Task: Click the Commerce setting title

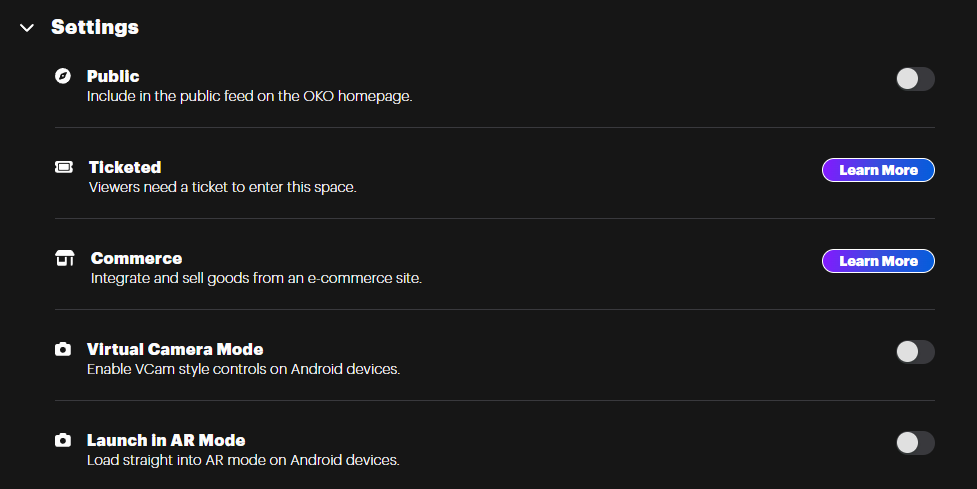Action: [x=136, y=258]
